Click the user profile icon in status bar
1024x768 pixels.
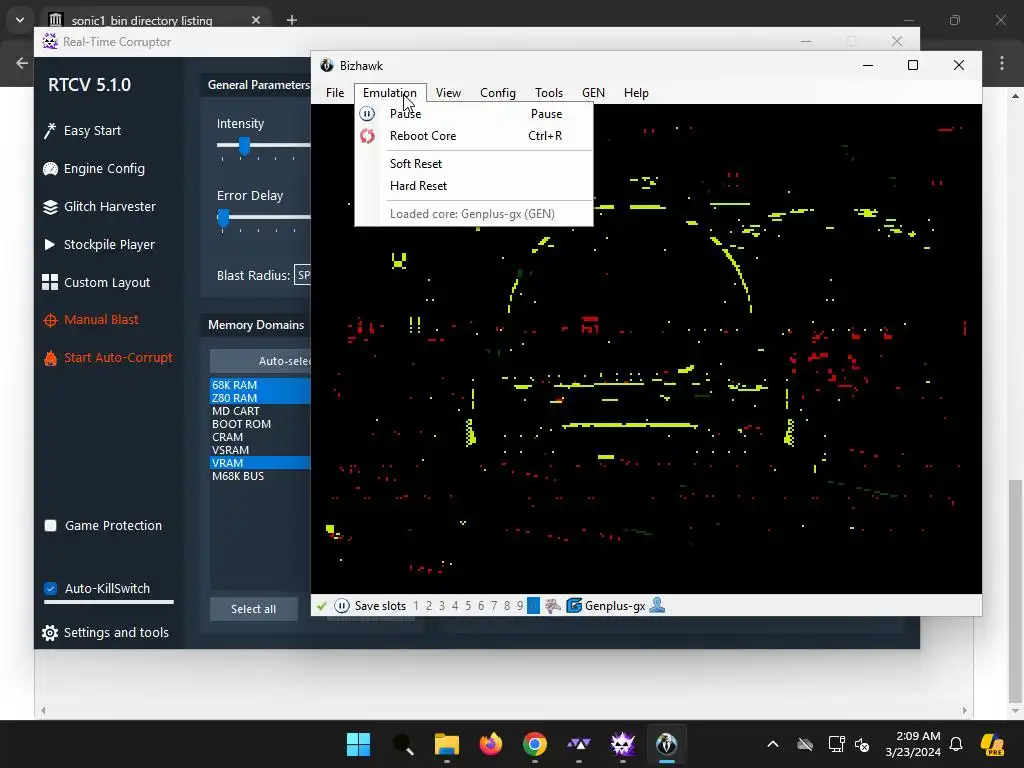click(657, 605)
